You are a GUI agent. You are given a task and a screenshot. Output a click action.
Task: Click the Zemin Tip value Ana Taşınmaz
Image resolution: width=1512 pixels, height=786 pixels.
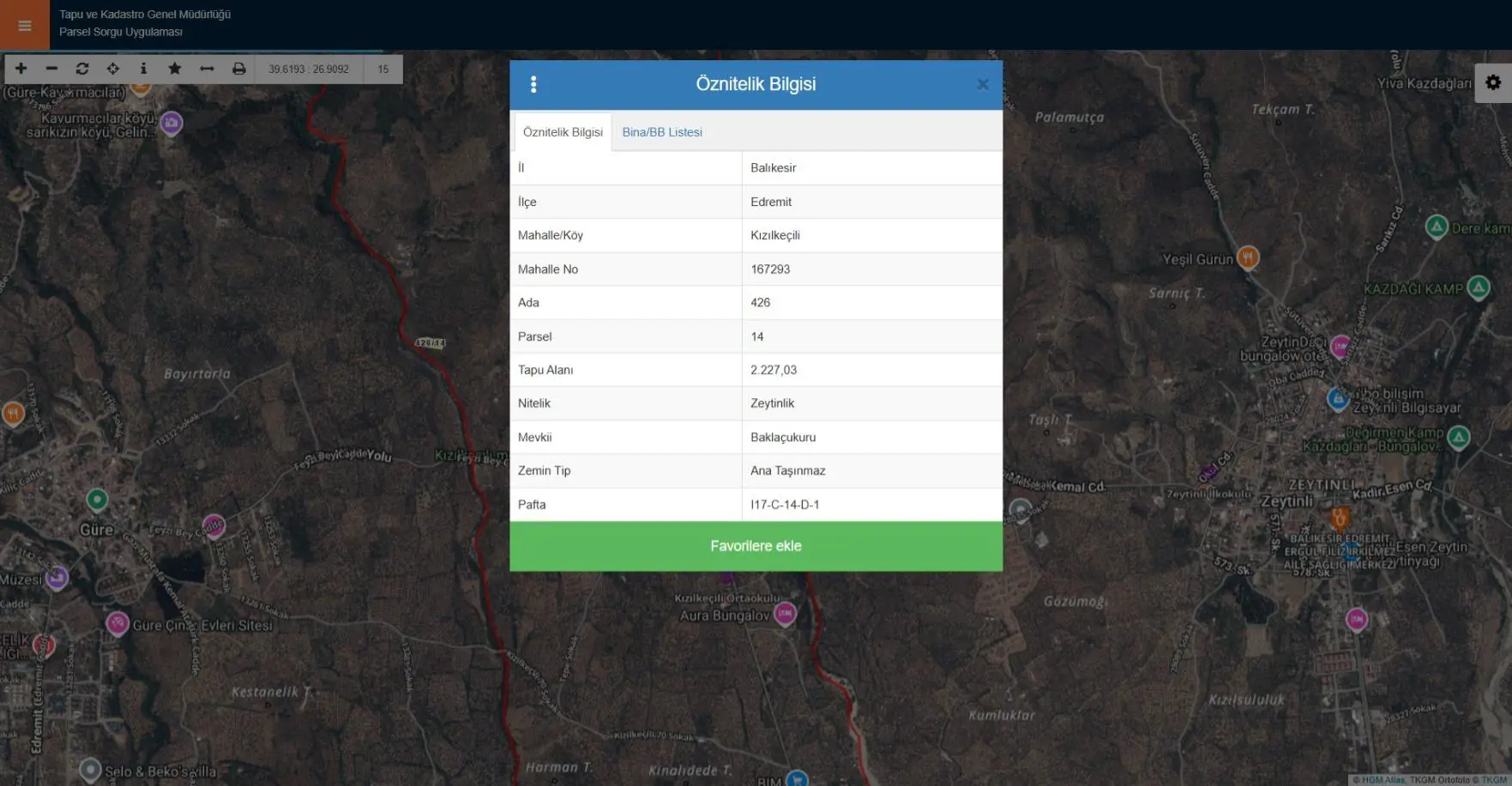click(872, 471)
